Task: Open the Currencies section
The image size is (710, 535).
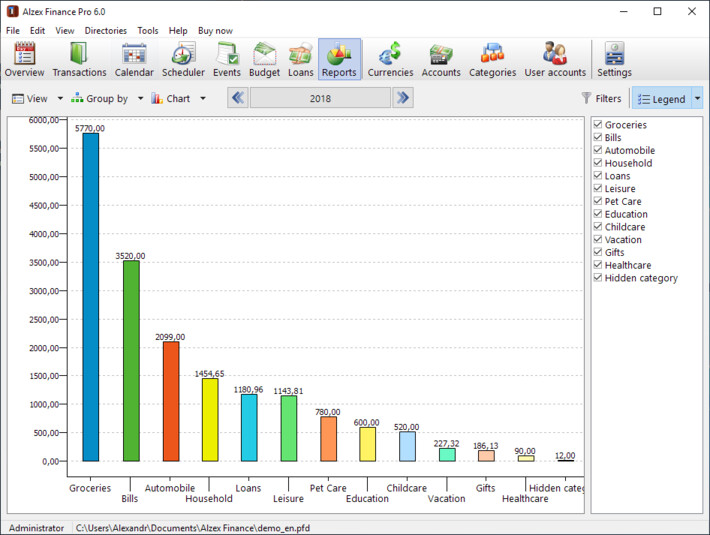Action: pos(390,59)
